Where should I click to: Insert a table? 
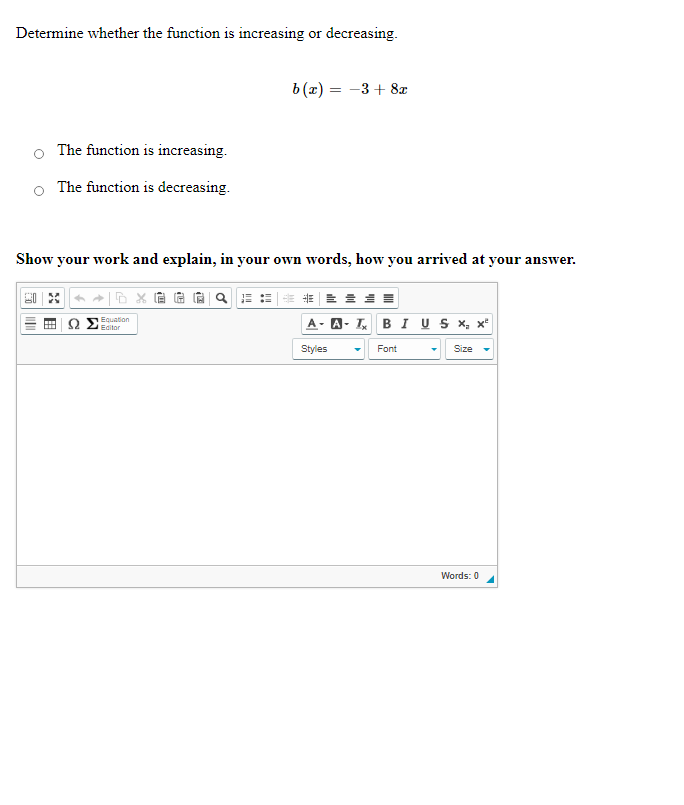(50, 323)
